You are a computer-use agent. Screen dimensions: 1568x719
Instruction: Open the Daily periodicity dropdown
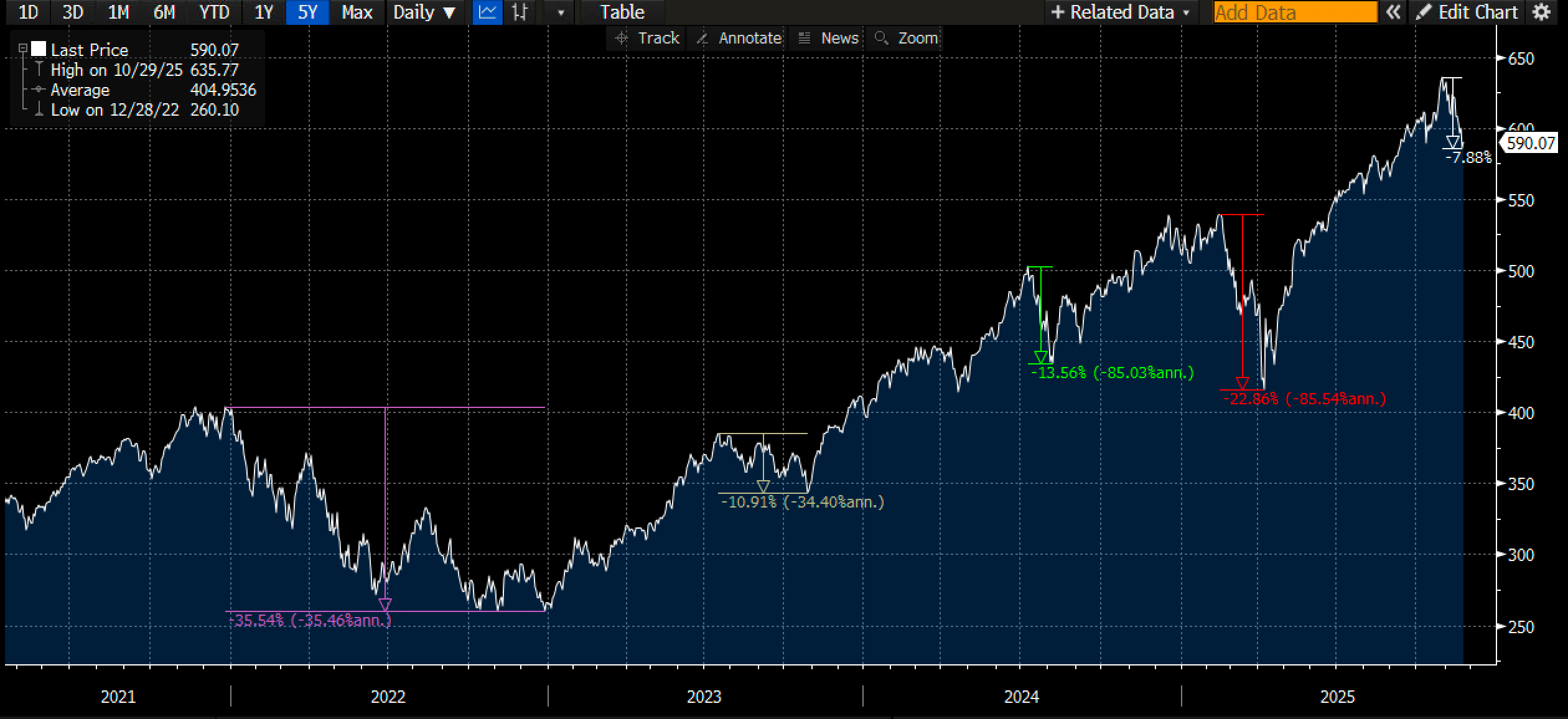[424, 12]
